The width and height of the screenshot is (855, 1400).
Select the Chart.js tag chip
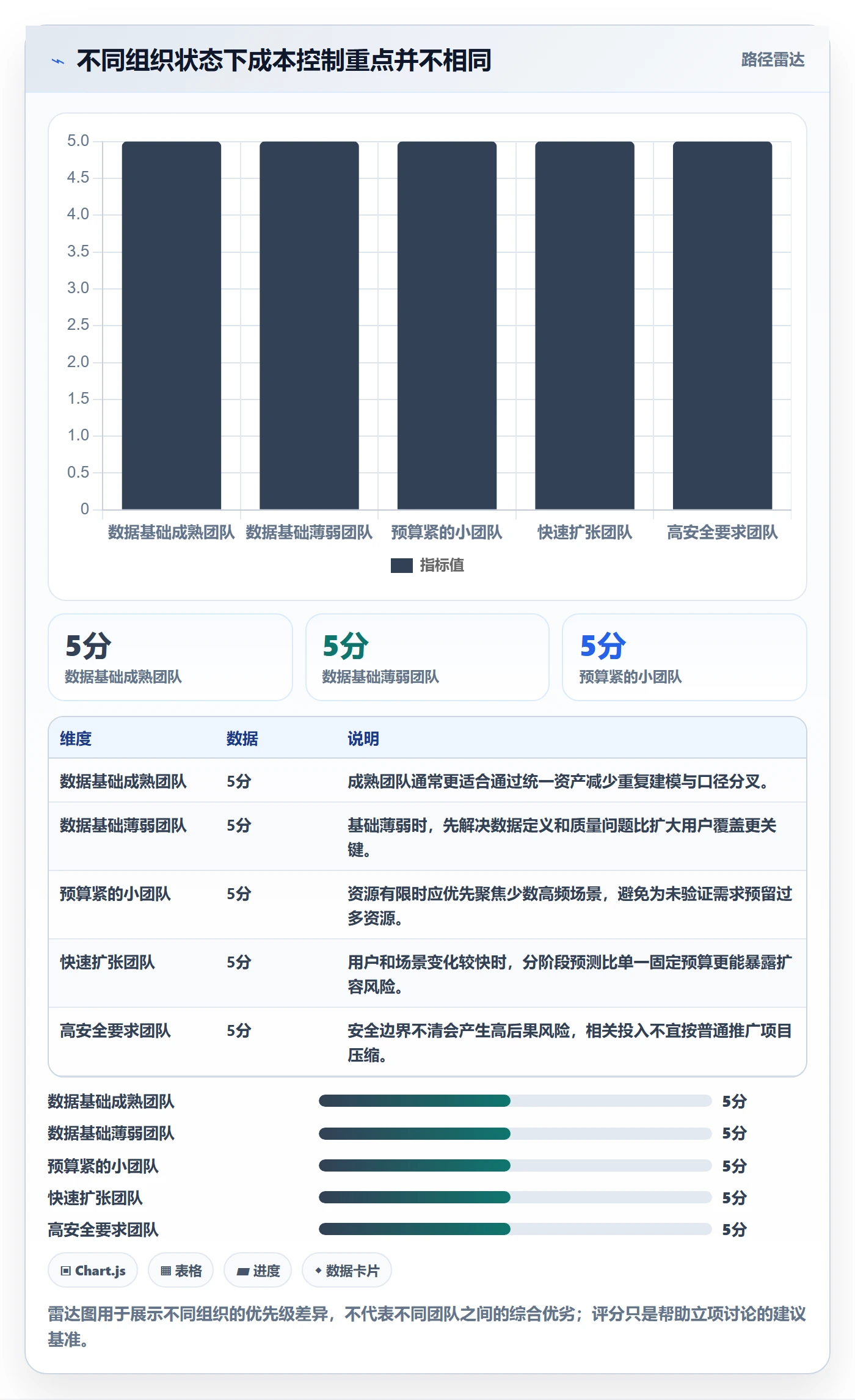[93, 1271]
